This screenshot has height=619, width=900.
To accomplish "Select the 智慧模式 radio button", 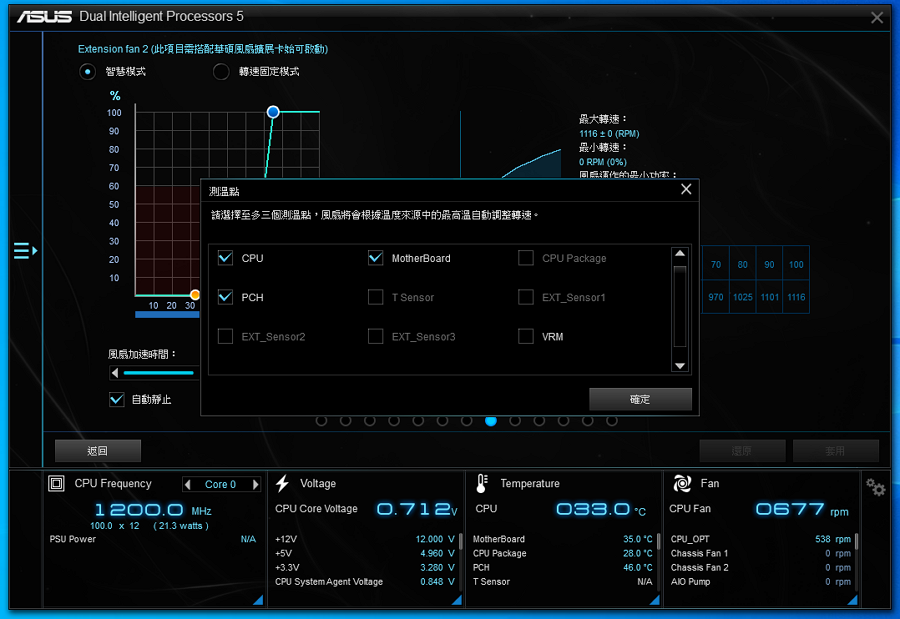I will [87, 72].
